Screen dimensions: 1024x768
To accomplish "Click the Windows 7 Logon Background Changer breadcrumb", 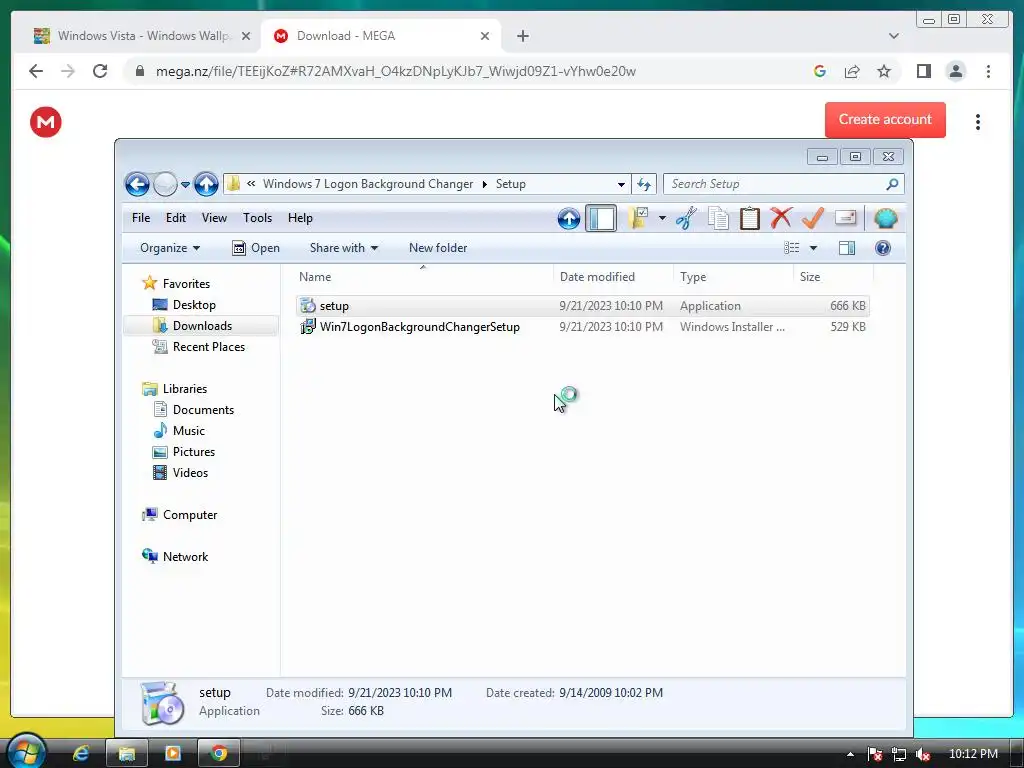I will (x=368, y=184).
